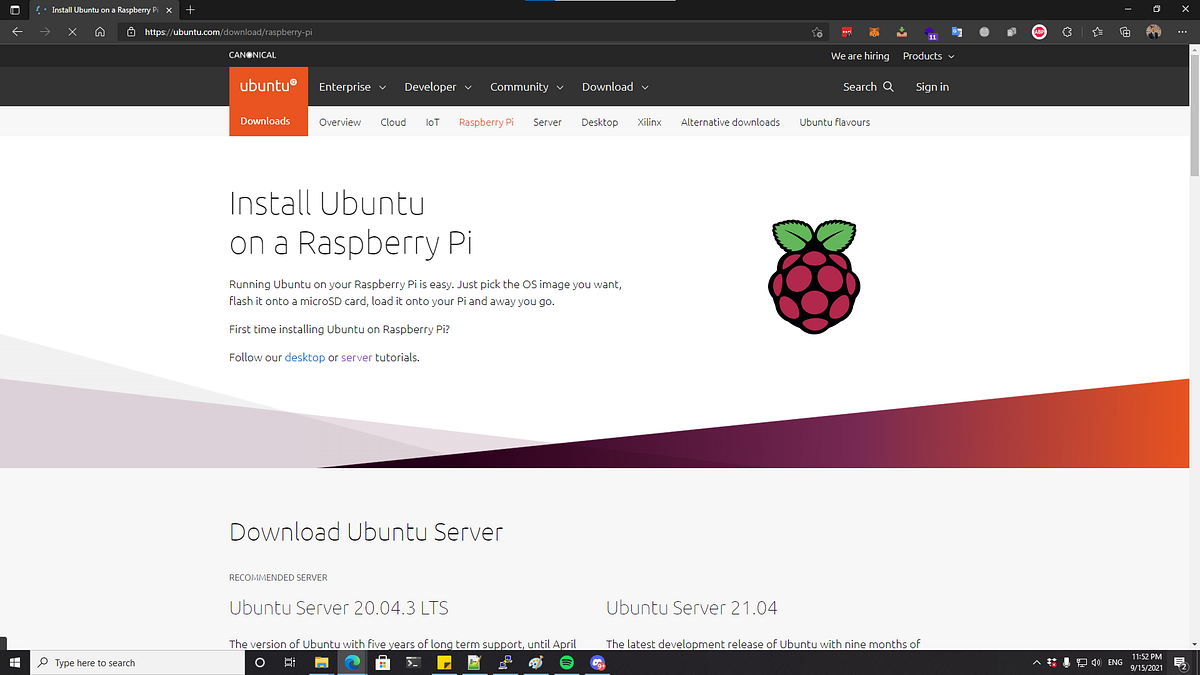The image size is (1200, 675).
Task: Switch to the Desktop tab
Action: [x=600, y=122]
